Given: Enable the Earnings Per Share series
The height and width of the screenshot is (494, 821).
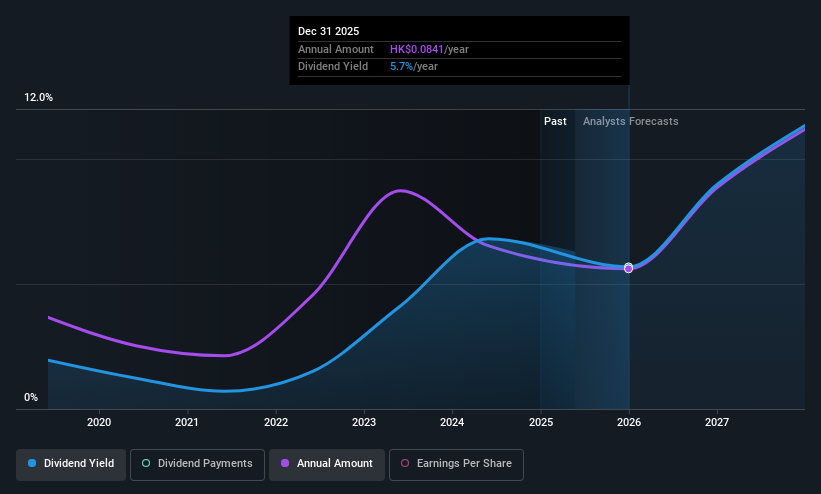Looking at the screenshot, I should pos(456,464).
